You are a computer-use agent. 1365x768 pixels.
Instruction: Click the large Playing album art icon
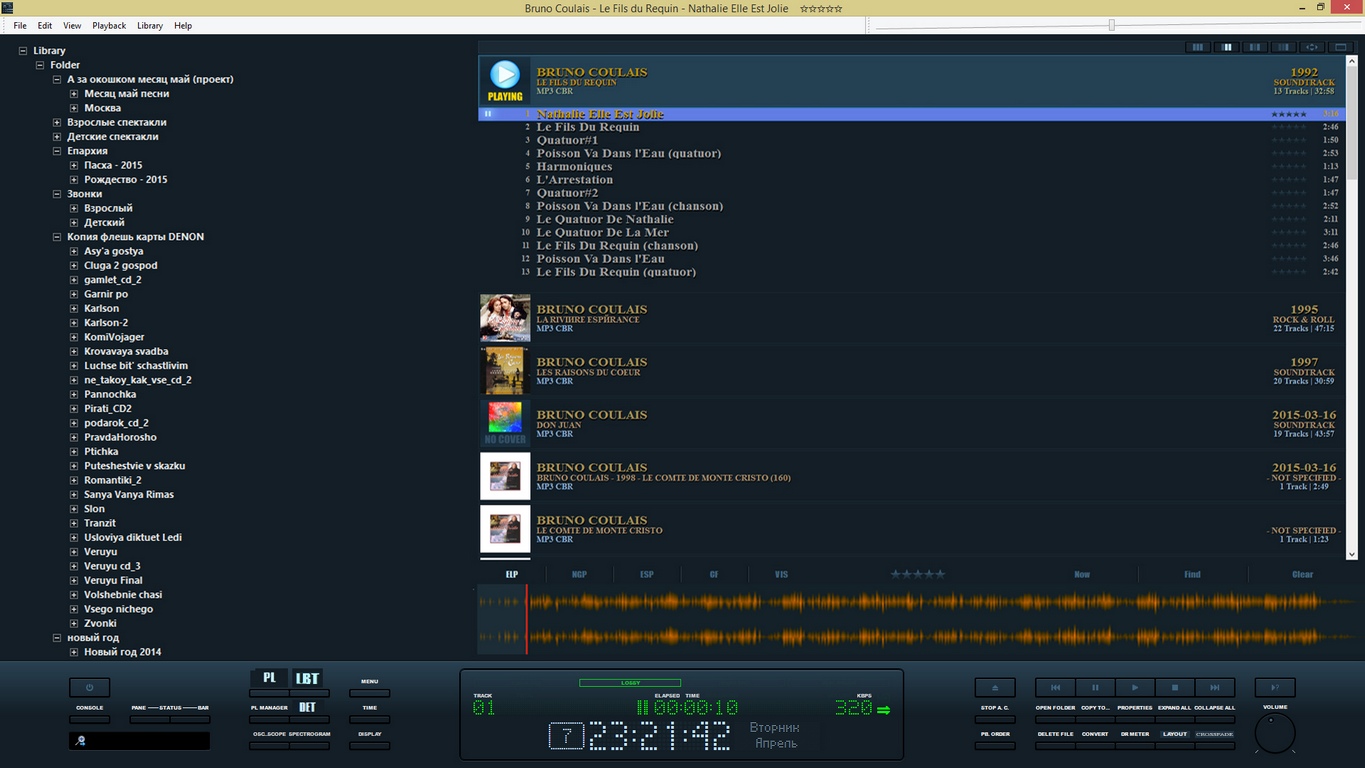505,80
